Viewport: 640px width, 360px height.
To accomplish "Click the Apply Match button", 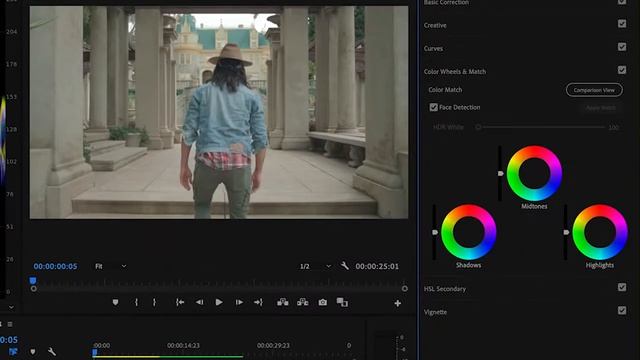I will [601, 108].
